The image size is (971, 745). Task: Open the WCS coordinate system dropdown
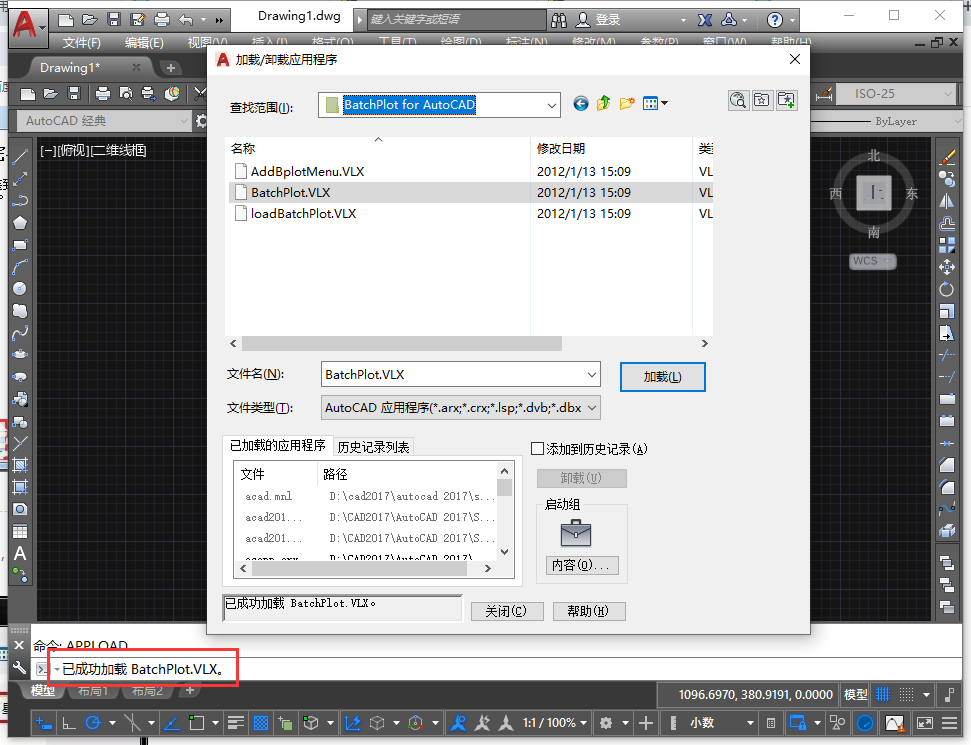[x=873, y=261]
